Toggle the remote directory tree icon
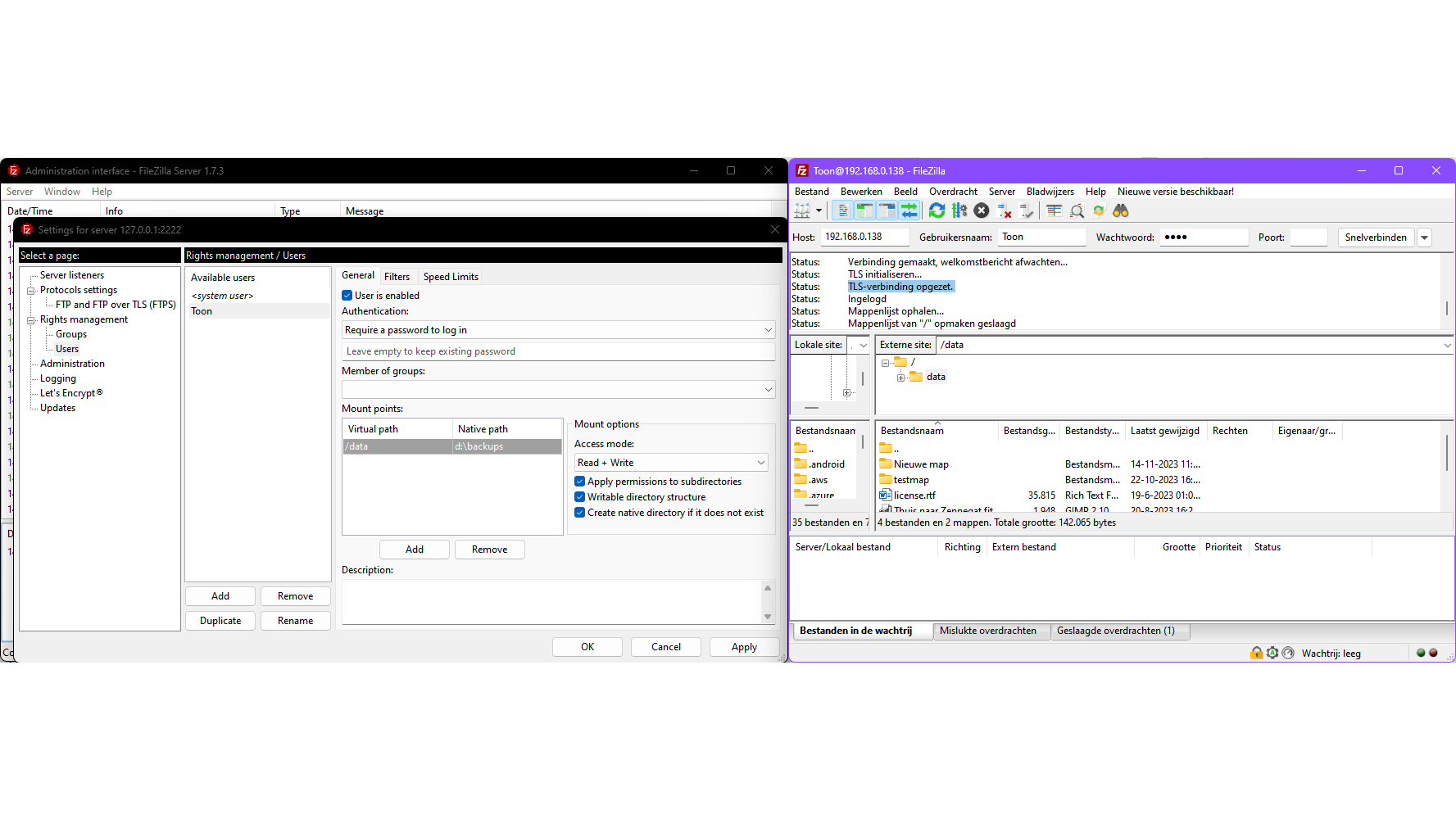 click(x=887, y=211)
